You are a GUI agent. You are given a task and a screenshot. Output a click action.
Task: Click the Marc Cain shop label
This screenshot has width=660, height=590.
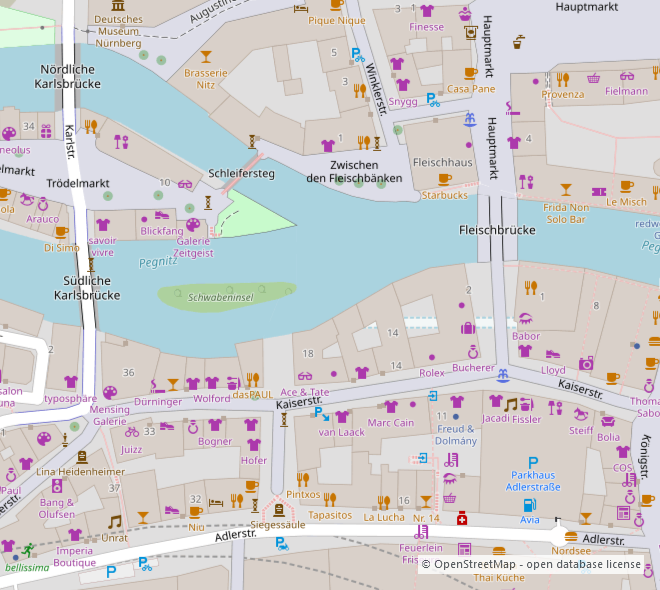click(x=391, y=423)
